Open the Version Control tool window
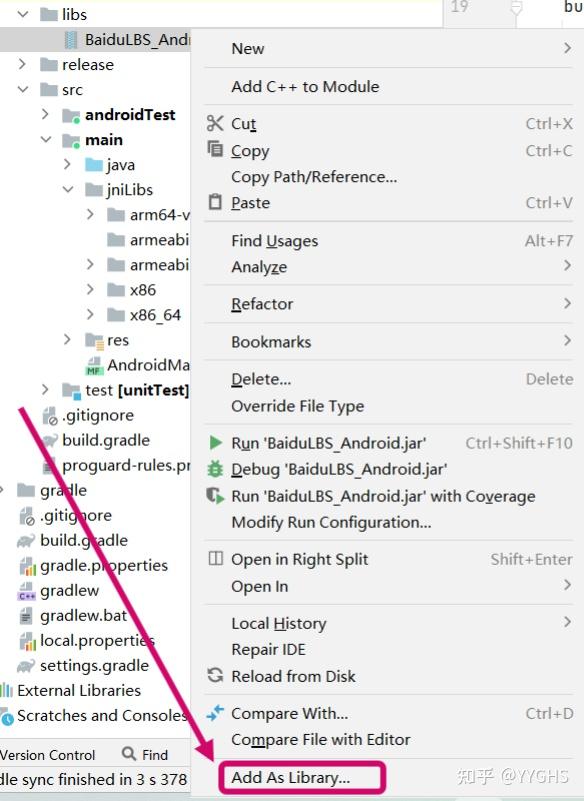 pyautogui.click(x=48, y=755)
